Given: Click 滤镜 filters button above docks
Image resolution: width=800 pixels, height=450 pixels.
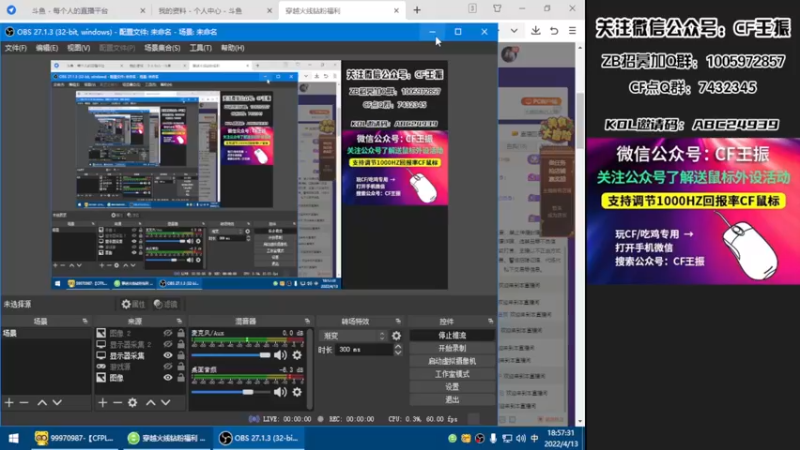Looking at the screenshot, I should [166, 304].
